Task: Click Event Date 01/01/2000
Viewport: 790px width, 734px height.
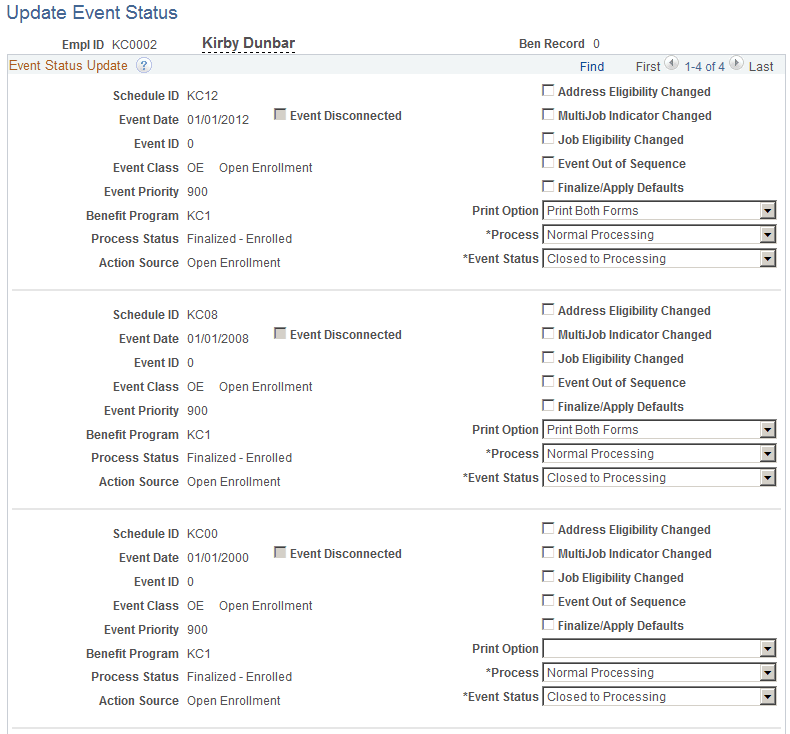Action: pyautogui.click(x=218, y=558)
